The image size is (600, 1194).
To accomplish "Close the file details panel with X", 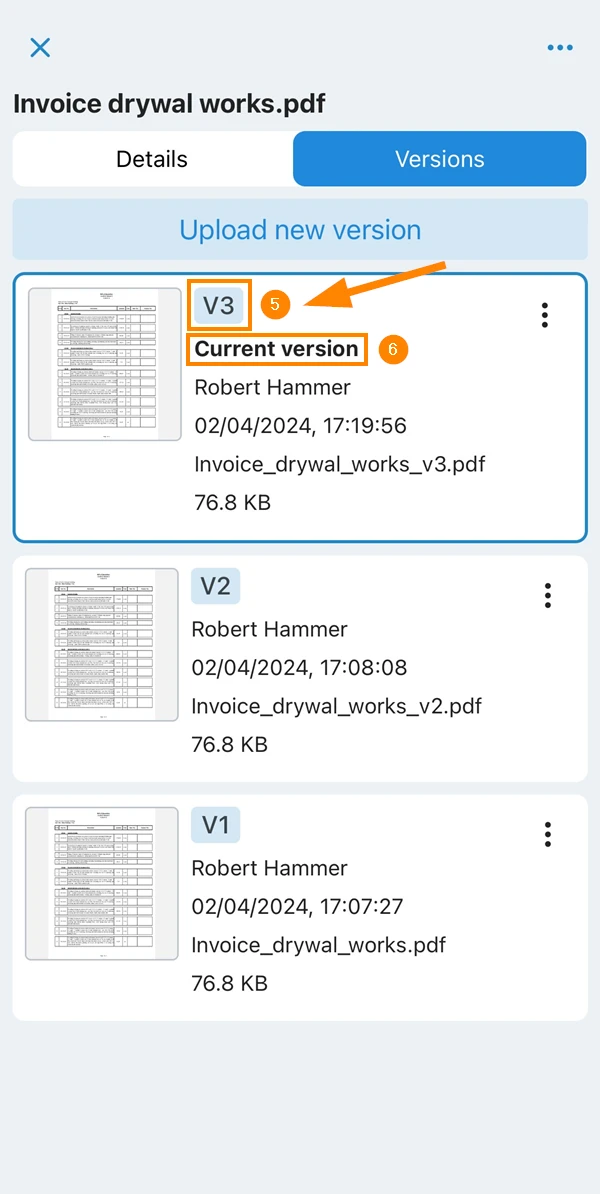I will click(40, 47).
